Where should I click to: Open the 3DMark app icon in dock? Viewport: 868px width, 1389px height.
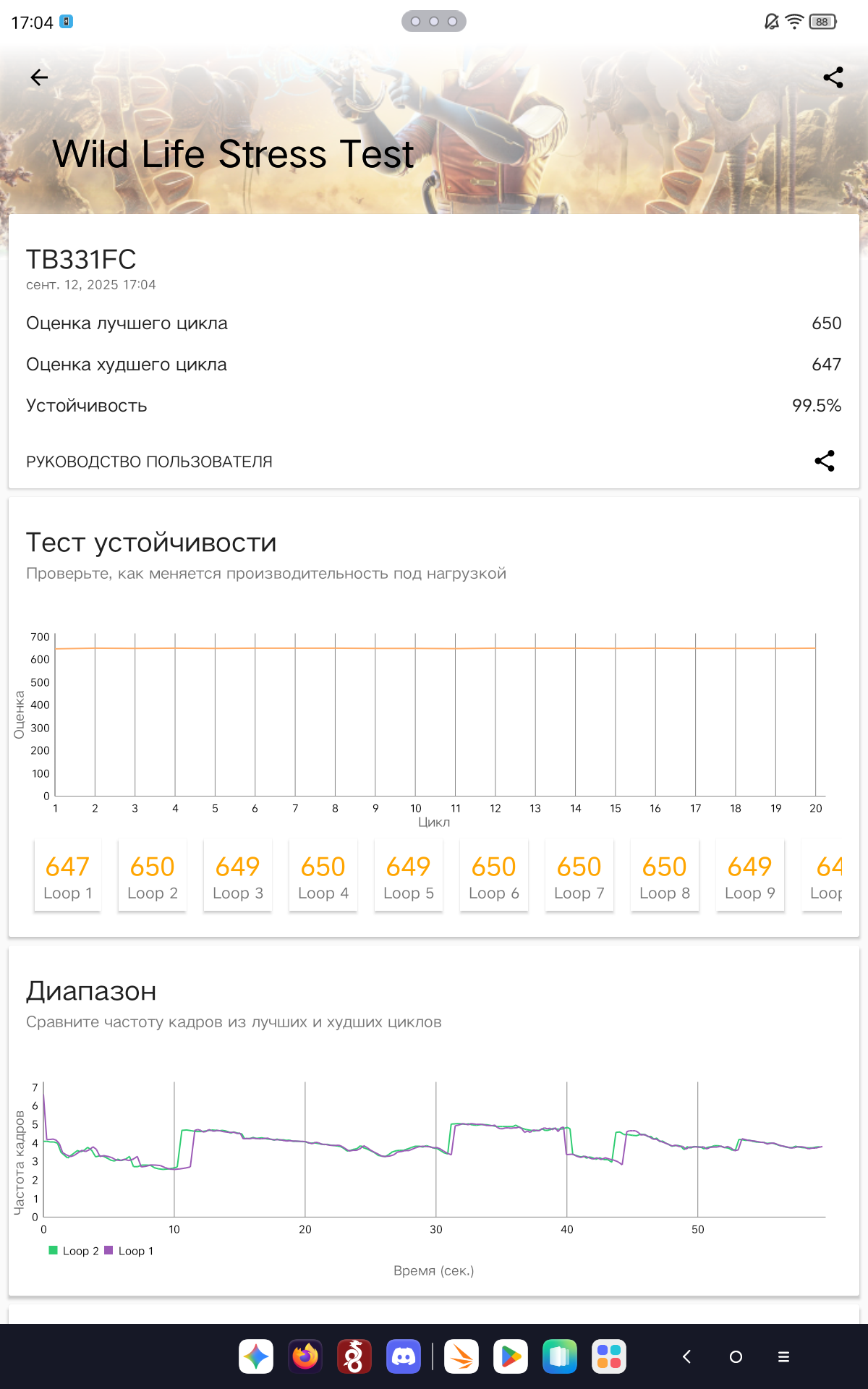coord(461,1356)
